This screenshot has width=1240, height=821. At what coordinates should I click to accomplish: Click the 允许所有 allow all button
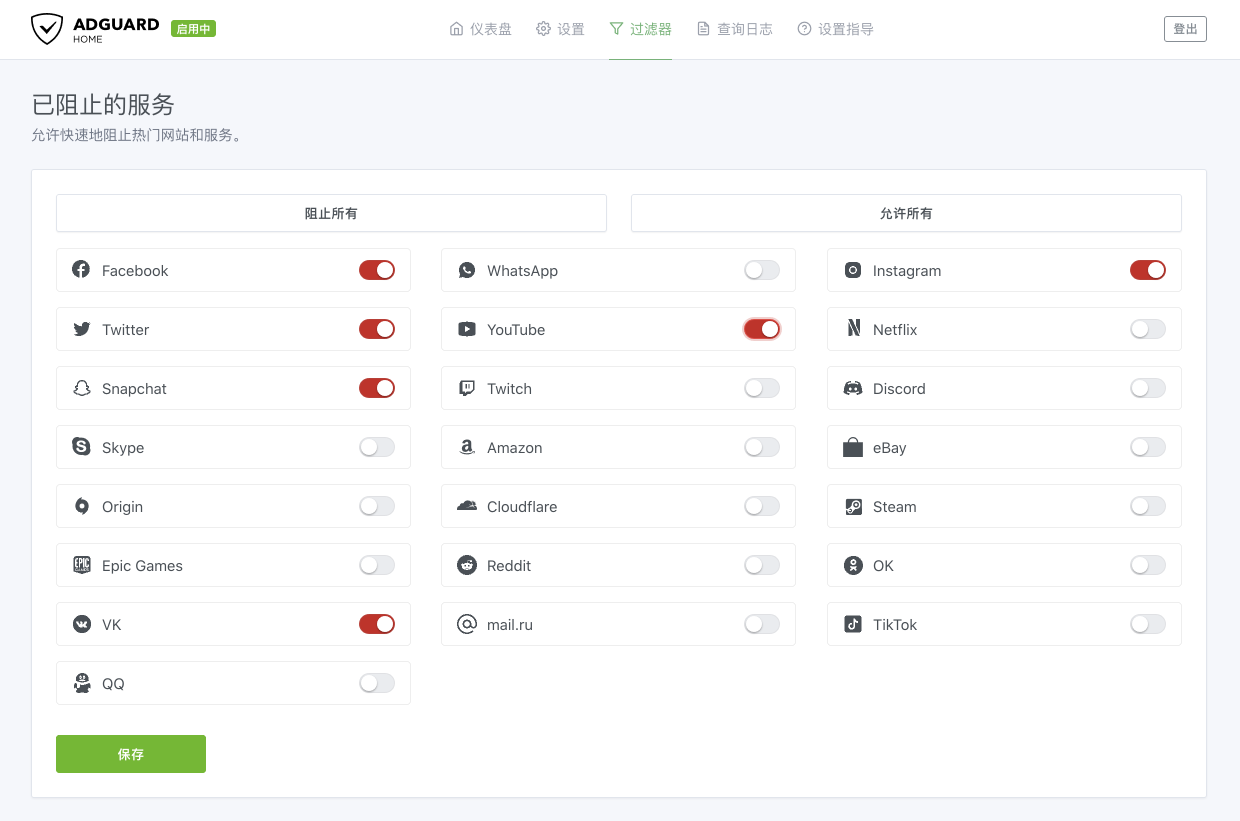pyautogui.click(x=906, y=213)
